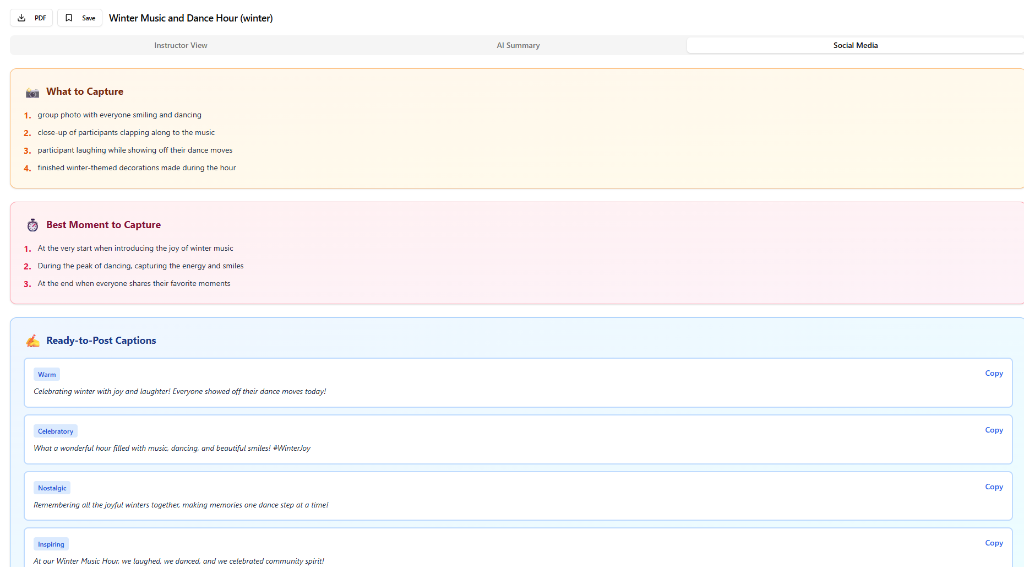This screenshot has height=567, width=1024.
Task: Click the Celebratory tone tag
Action: click(56, 431)
